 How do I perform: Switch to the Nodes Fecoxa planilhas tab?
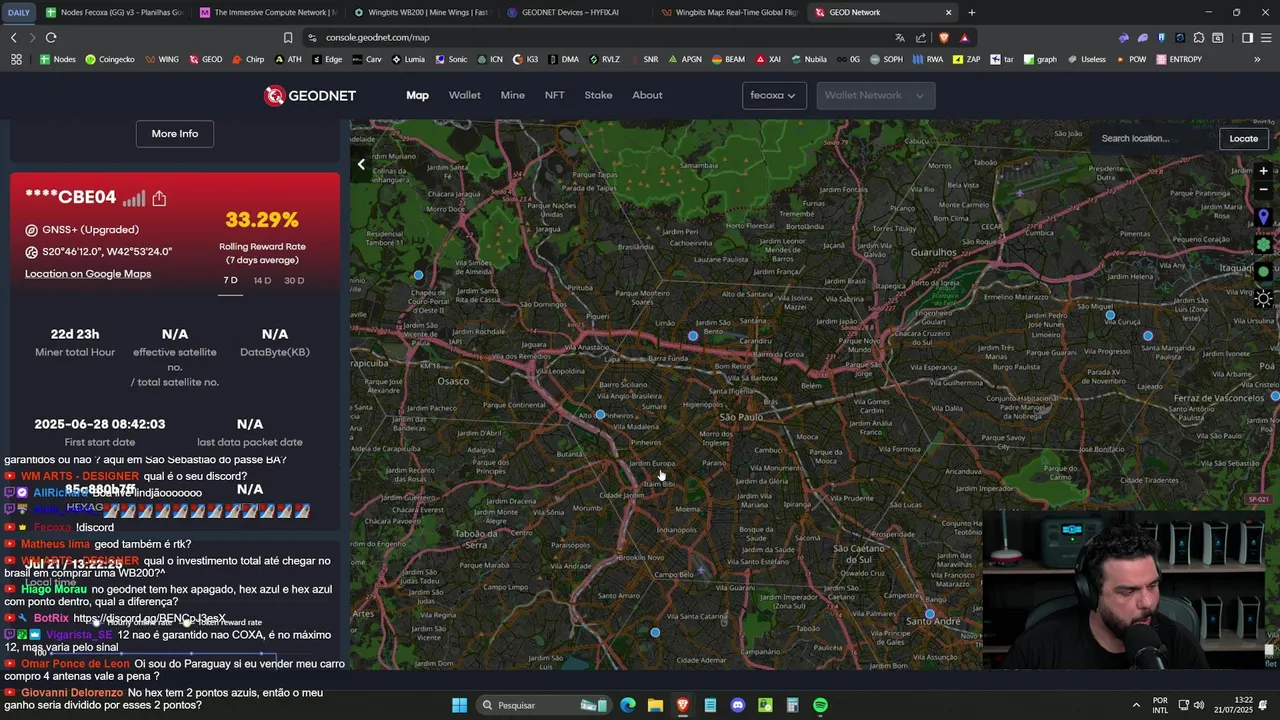pyautogui.click(x=115, y=12)
